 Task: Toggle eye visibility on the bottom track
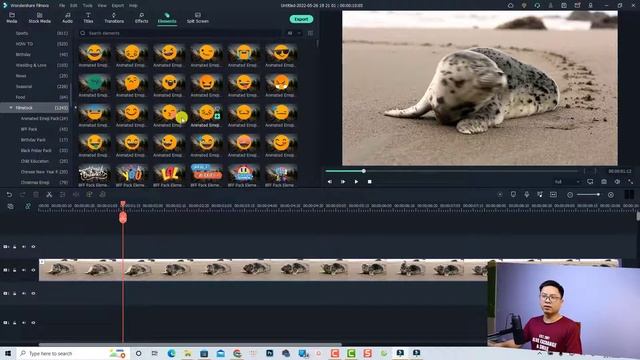tap(33, 323)
